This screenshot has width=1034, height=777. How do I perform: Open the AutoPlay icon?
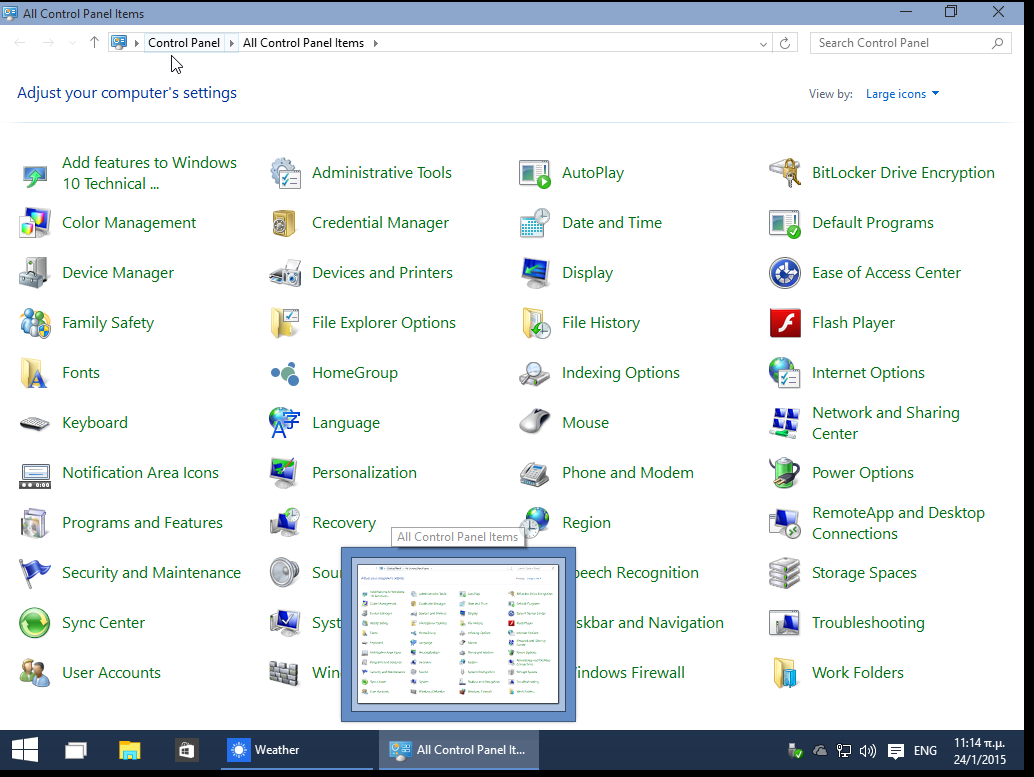[535, 173]
